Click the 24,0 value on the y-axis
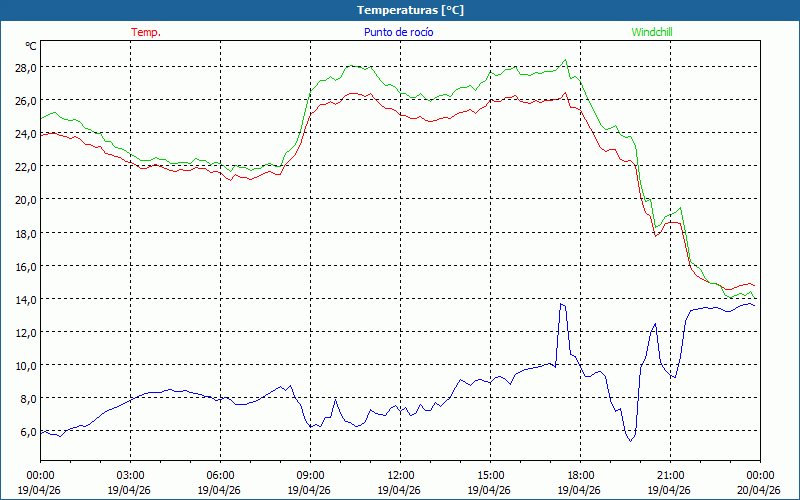800x500 pixels. point(24,133)
